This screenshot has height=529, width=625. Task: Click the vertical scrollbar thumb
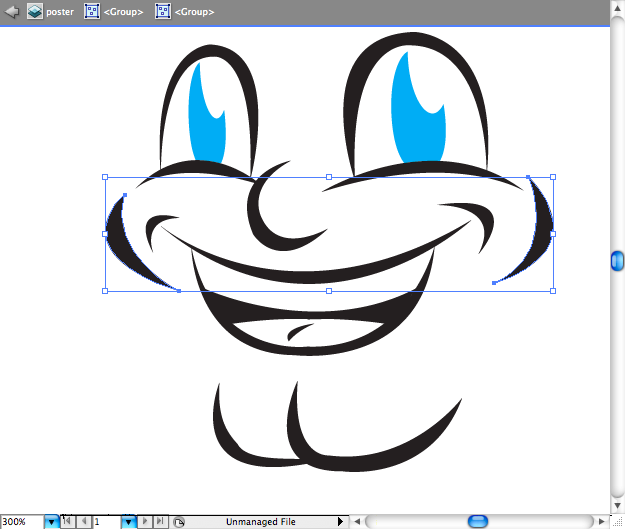point(617,261)
